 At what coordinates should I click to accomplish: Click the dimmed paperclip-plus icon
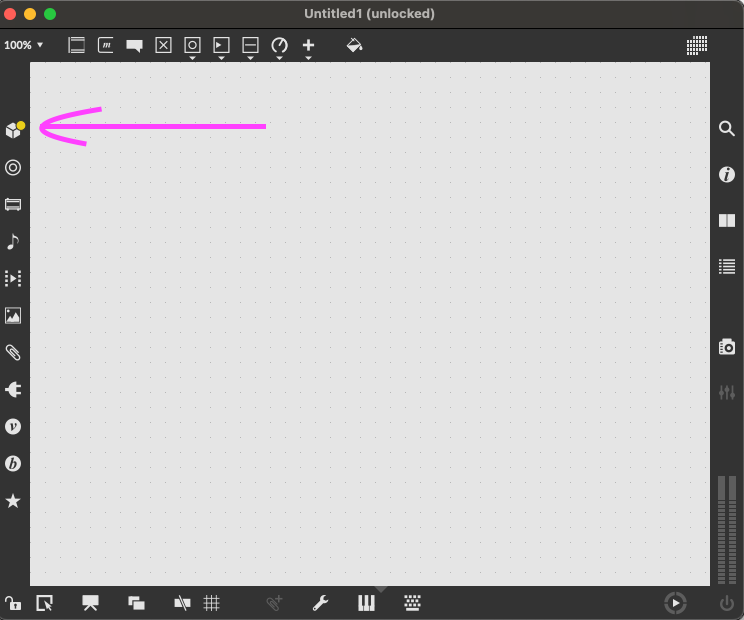coord(274,603)
